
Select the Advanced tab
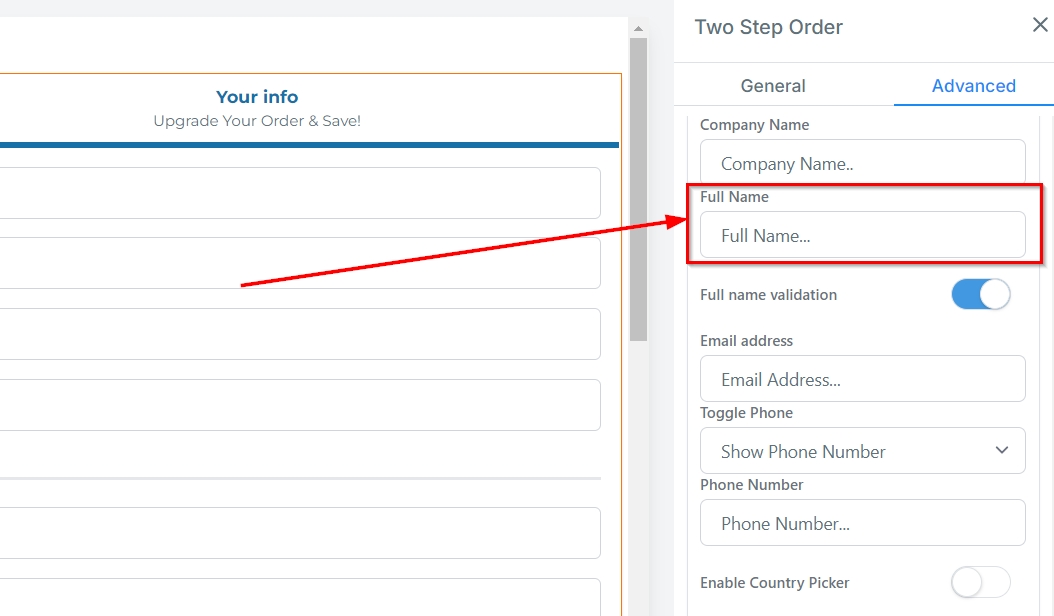pos(973,86)
